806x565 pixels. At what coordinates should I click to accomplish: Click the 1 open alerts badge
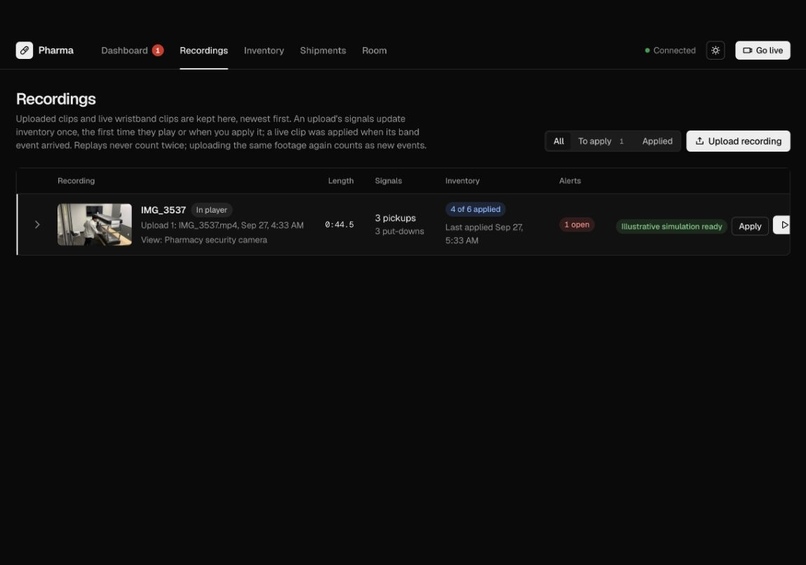(577, 225)
